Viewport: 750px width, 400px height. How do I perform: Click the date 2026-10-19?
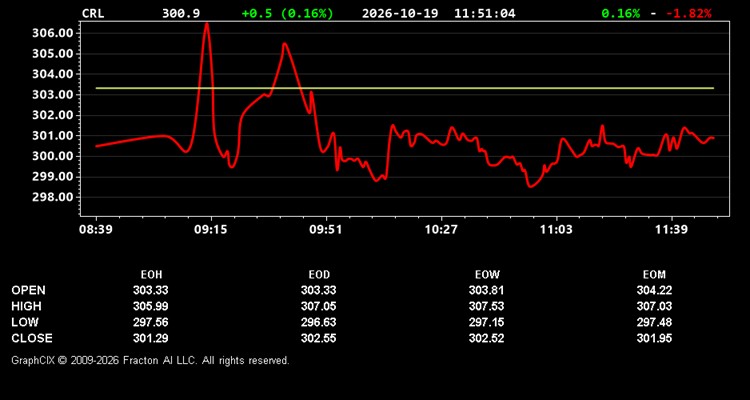pyautogui.click(x=400, y=13)
